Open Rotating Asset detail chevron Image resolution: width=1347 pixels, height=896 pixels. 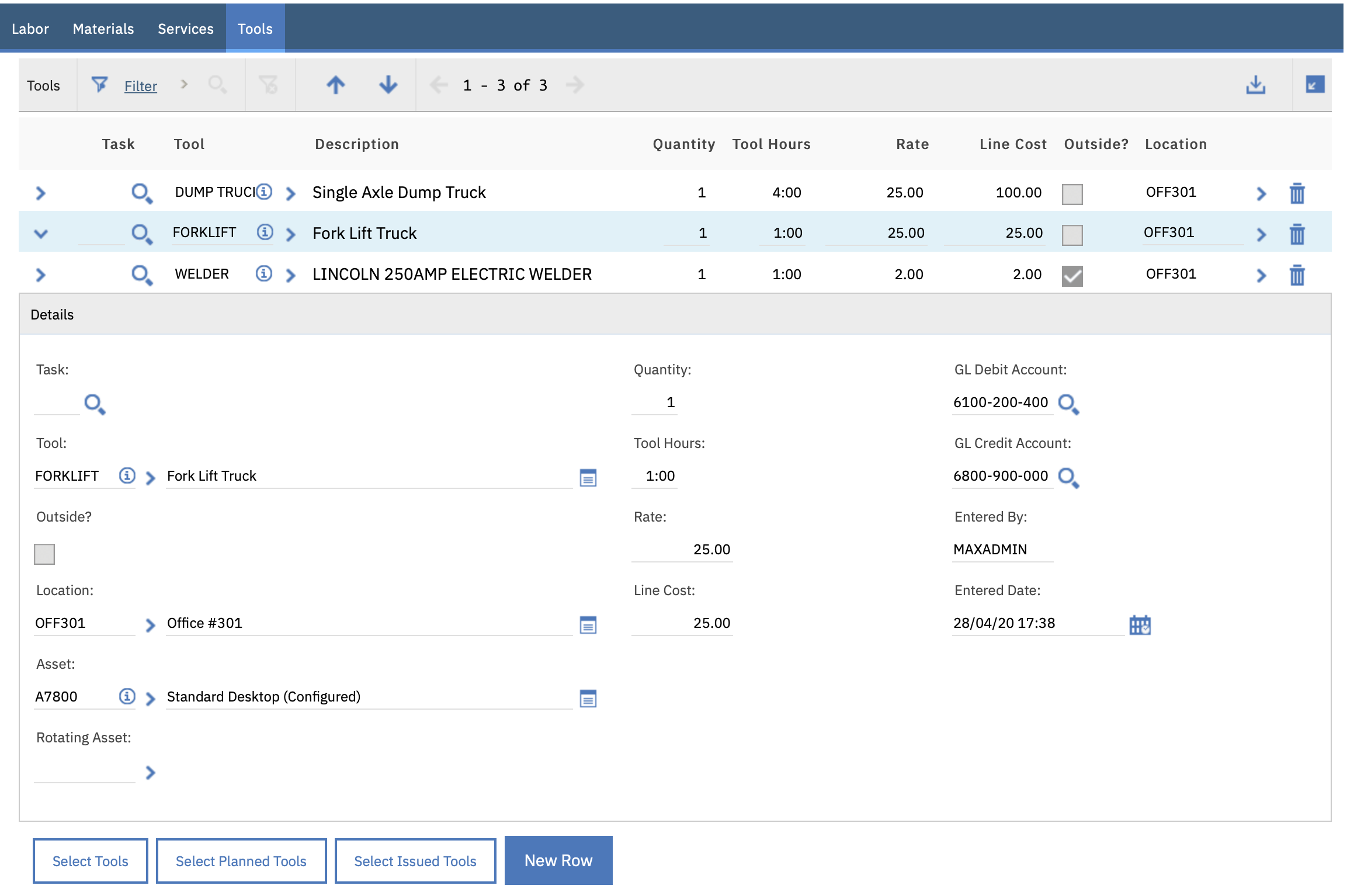150,773
